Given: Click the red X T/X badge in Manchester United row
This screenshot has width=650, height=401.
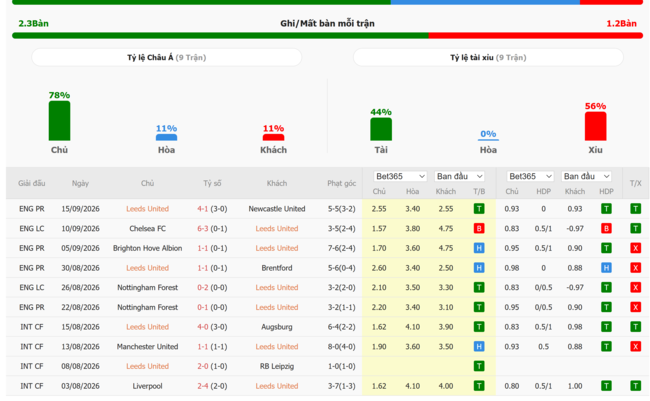Looking at the screenshot, I should (635, 347).
